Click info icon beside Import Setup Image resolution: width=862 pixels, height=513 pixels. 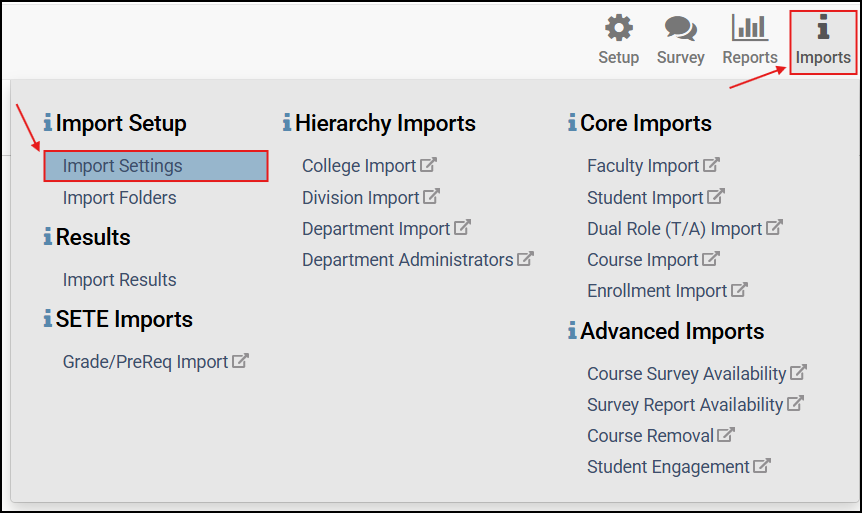48,123
